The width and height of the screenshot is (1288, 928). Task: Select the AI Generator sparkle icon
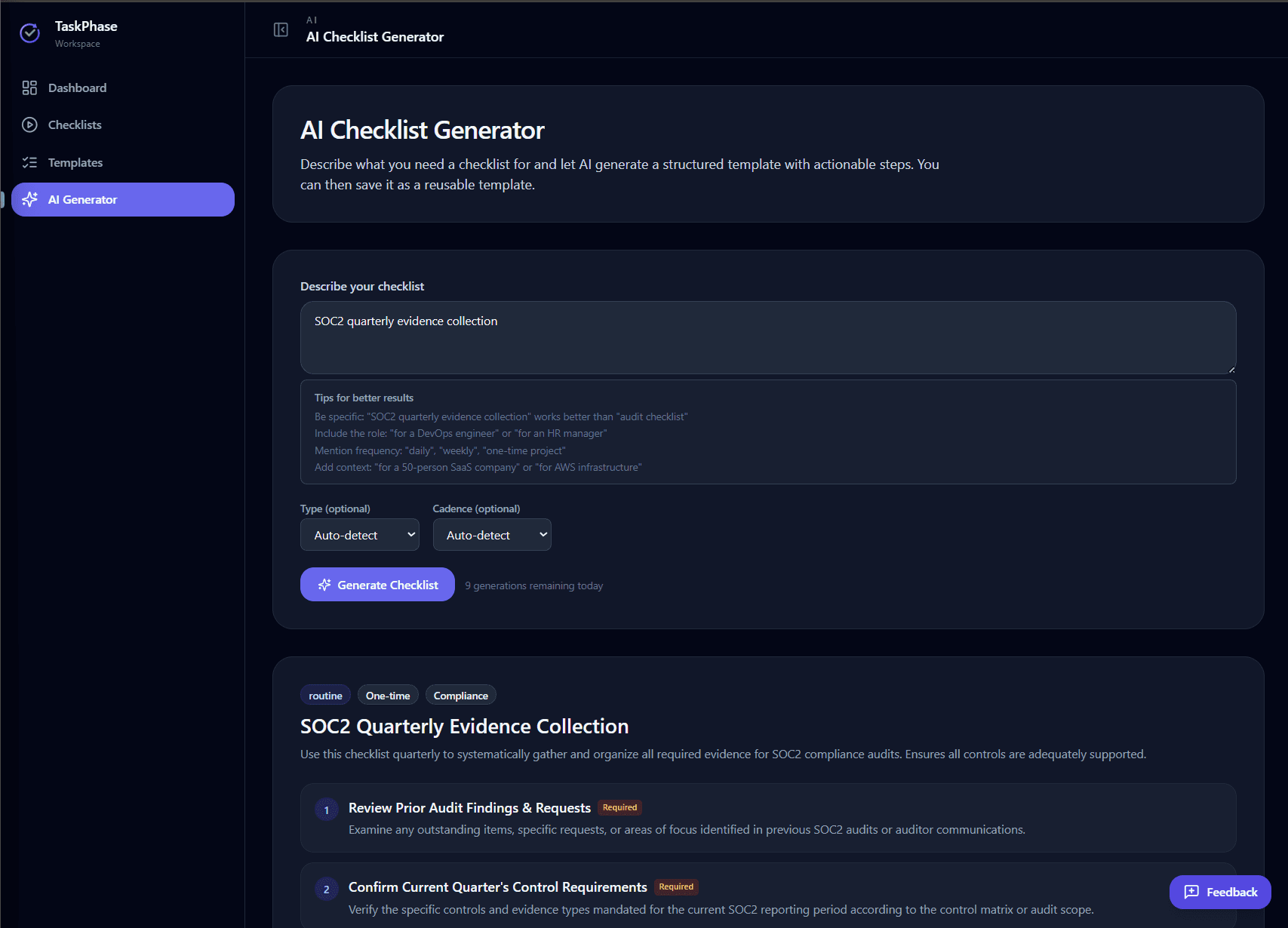(30, 199)
